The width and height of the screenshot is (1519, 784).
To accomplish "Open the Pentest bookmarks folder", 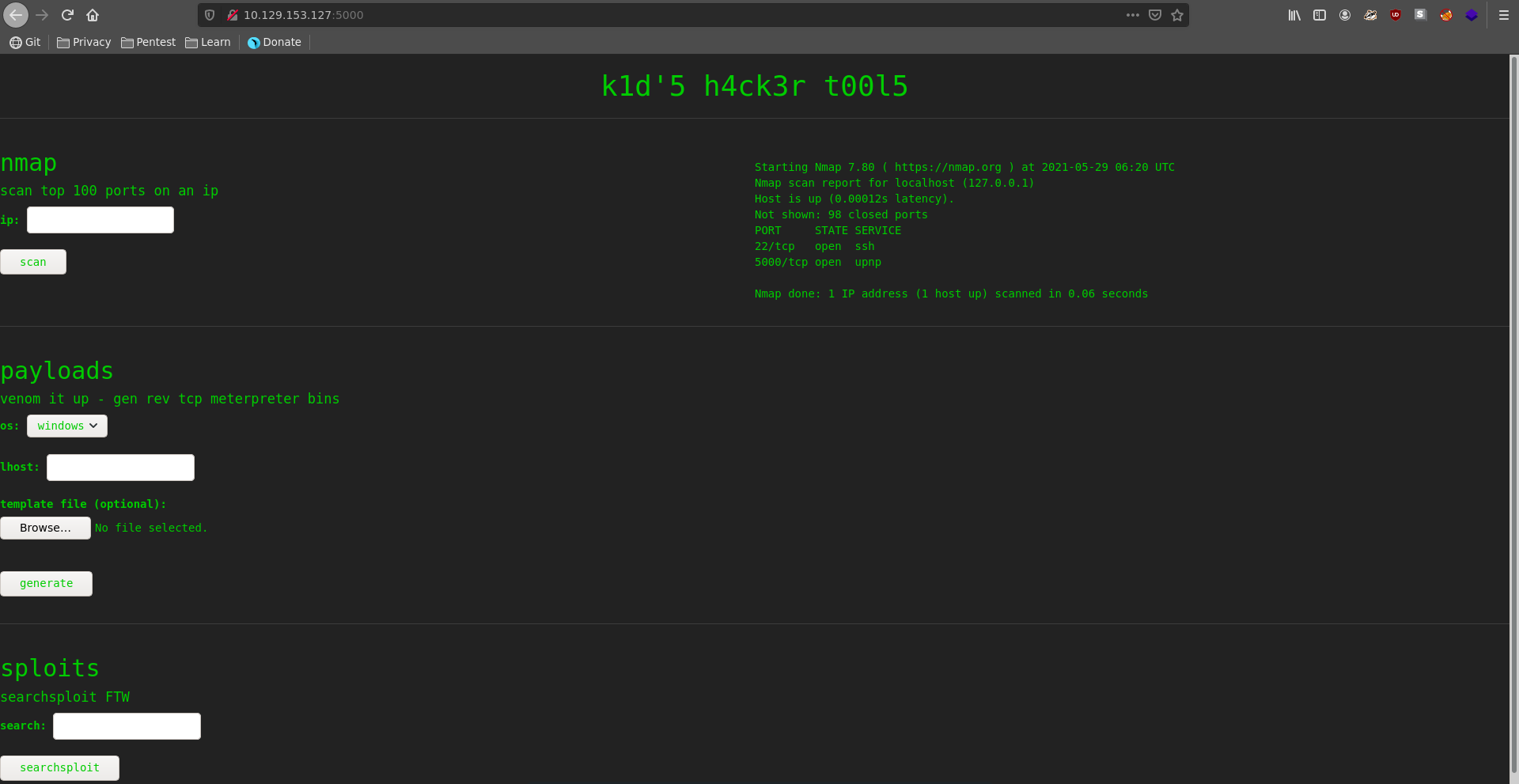I will (x=149, y=42).
